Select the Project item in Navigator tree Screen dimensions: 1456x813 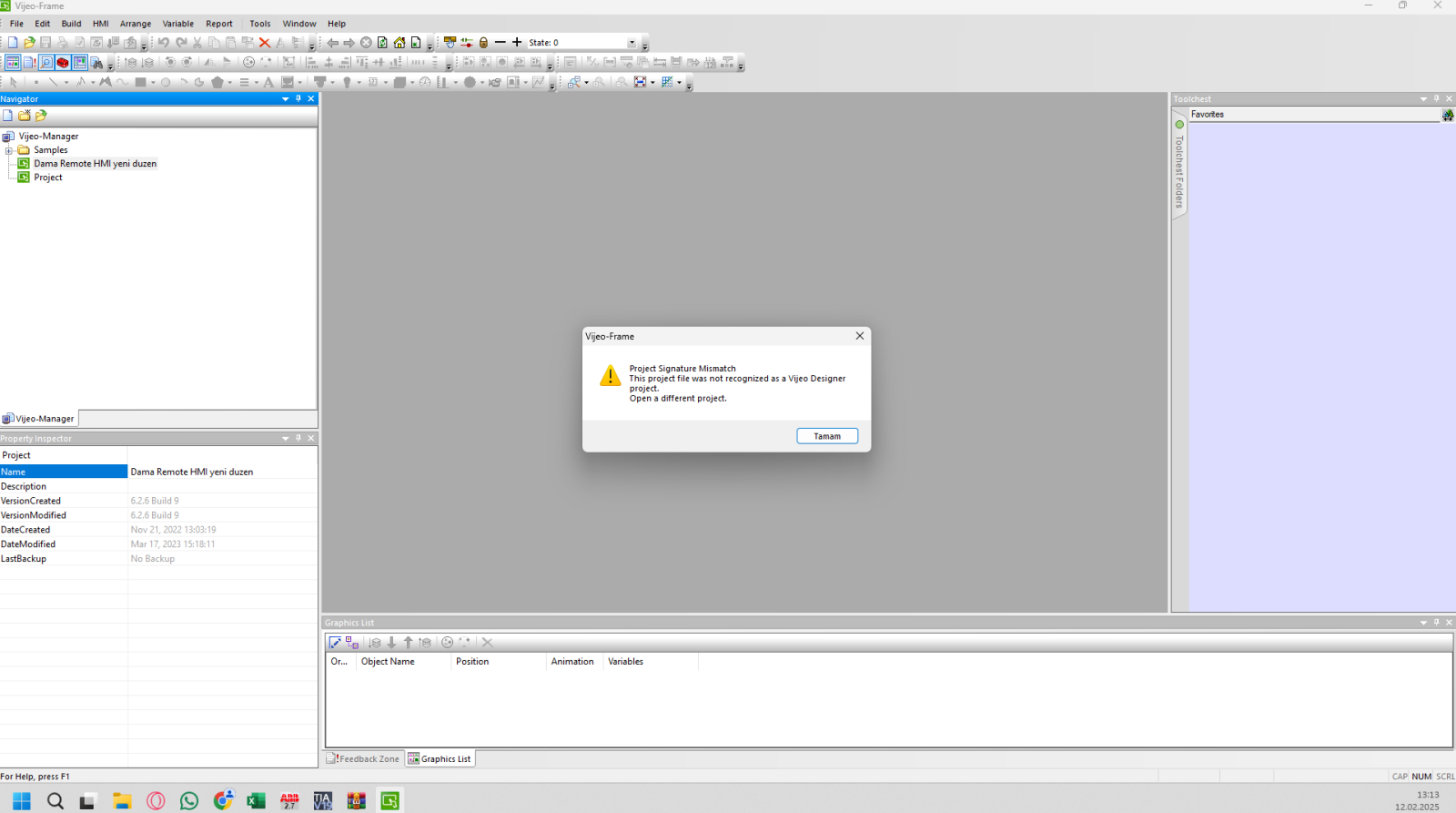[x=48, y=178]
